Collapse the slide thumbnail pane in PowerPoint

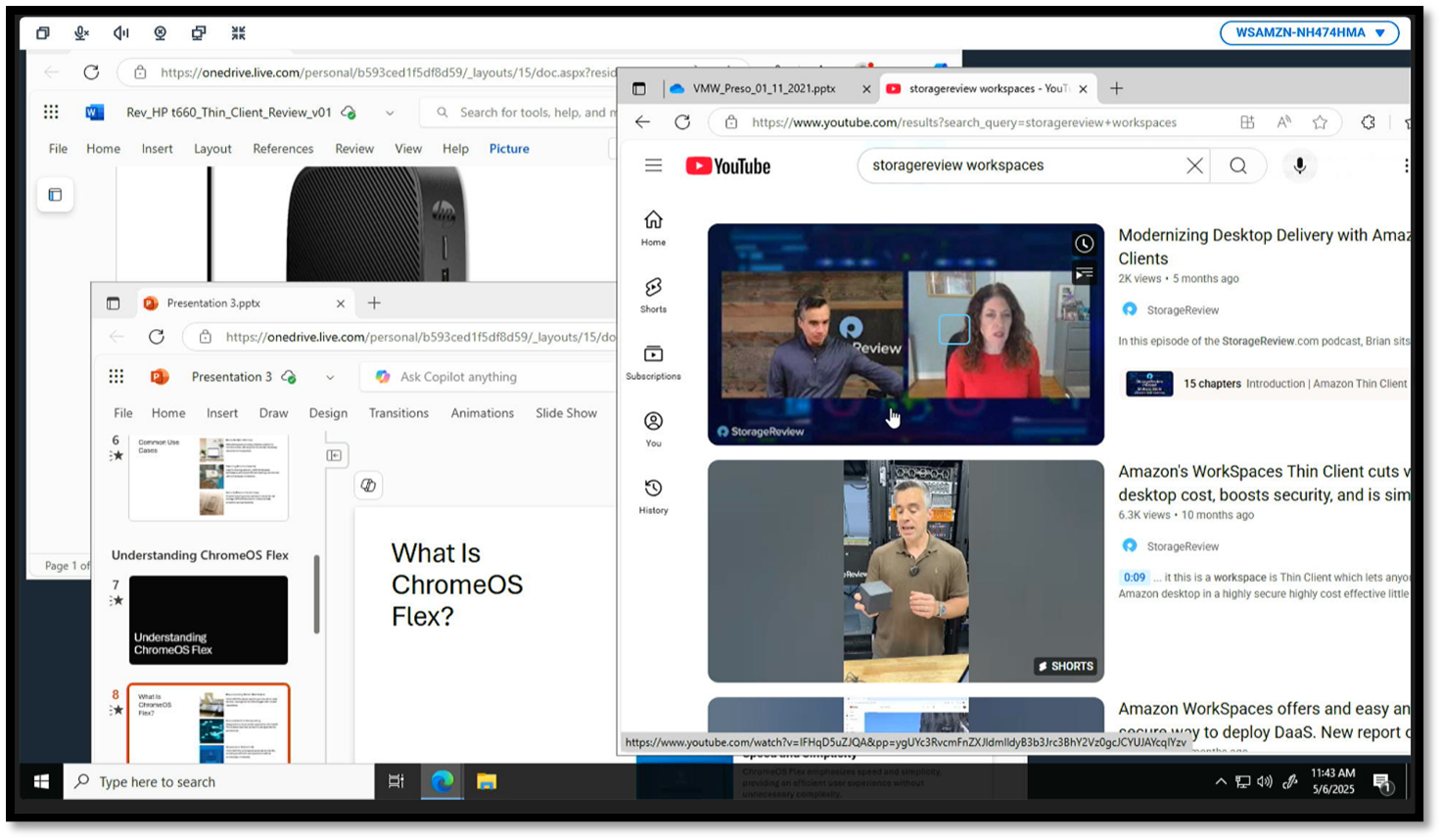click(335, 455)
